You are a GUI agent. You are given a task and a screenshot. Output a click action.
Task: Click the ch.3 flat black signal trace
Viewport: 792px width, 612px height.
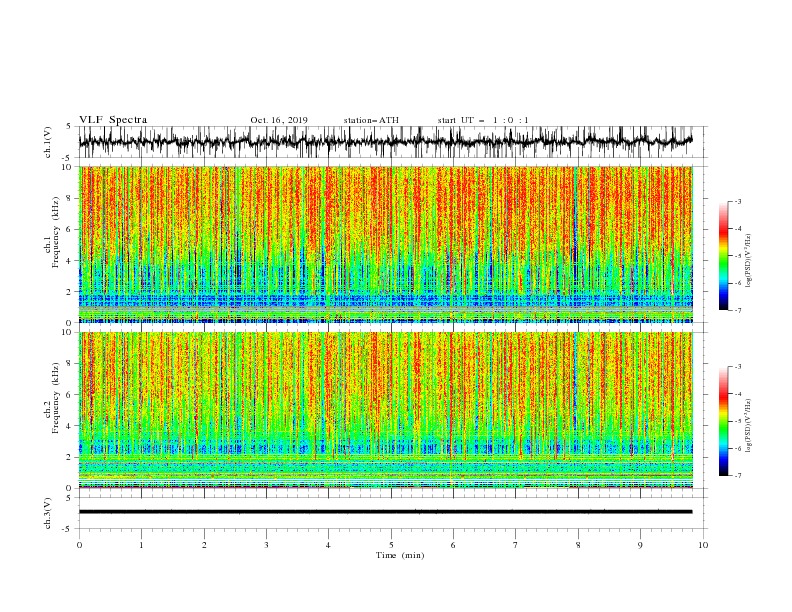(x=385, y=512)
